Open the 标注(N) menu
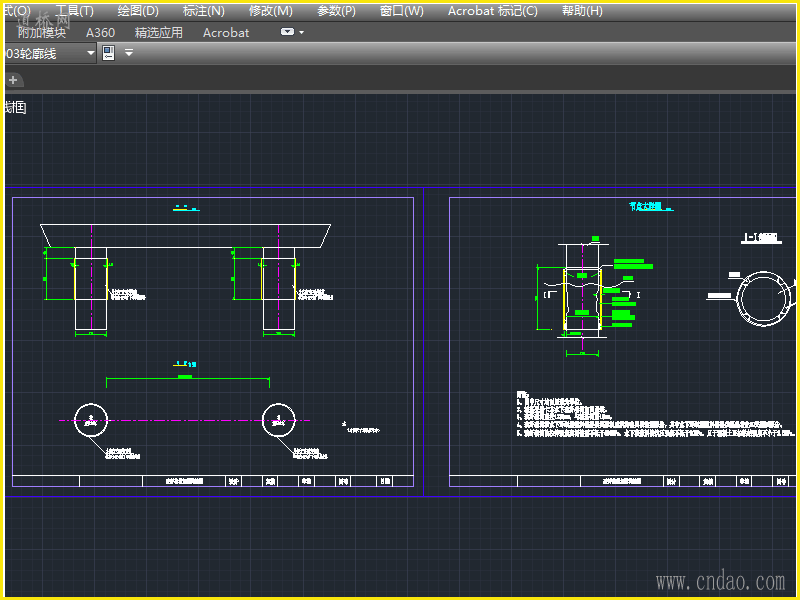 [x=203, y=11]
